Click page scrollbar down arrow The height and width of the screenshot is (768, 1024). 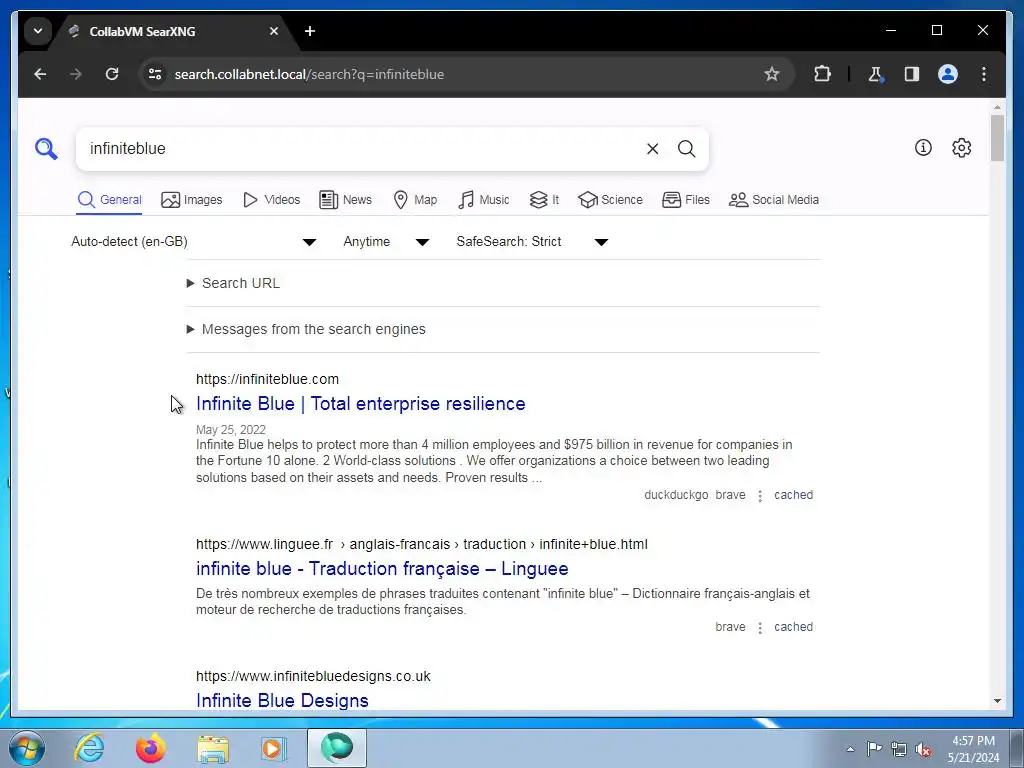click(997, 701)
